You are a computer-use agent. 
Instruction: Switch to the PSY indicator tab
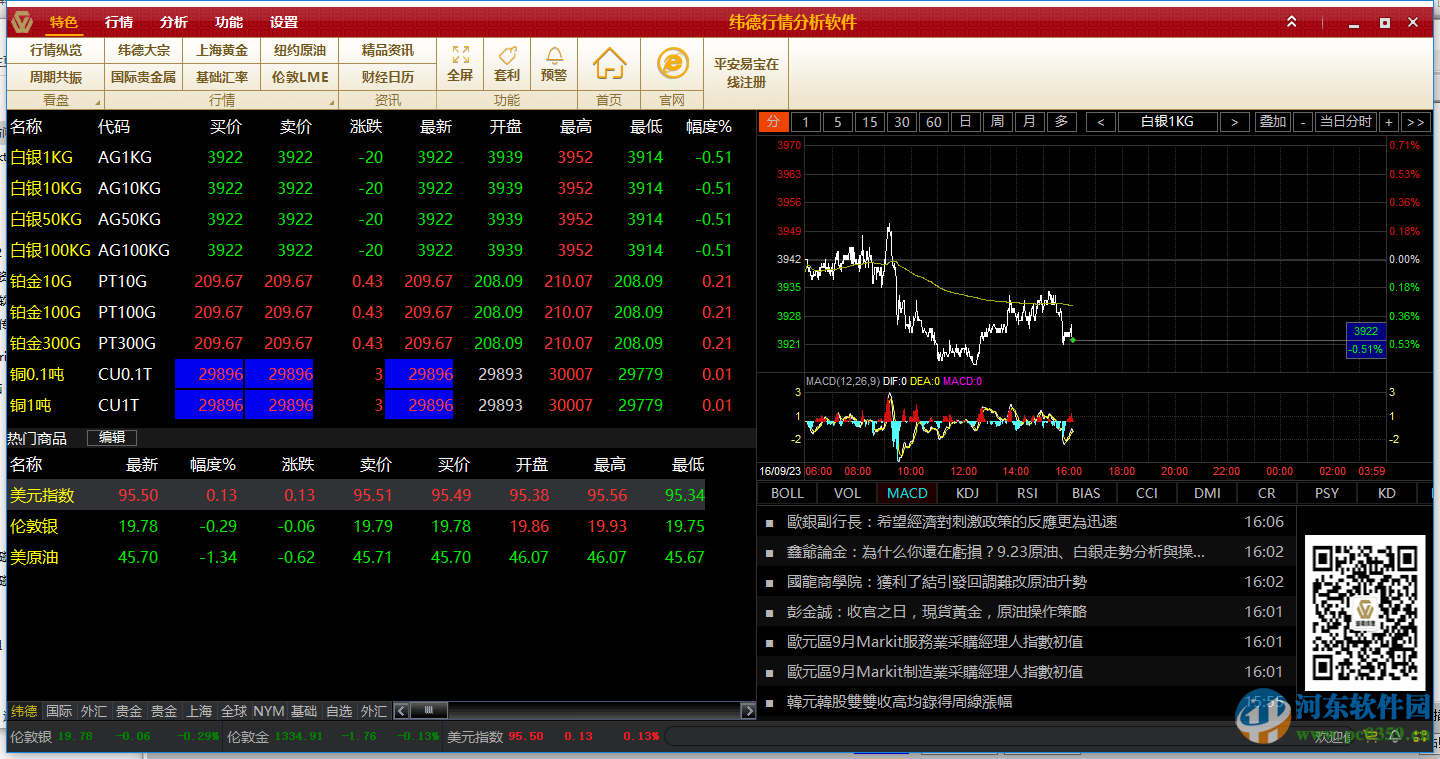coord(1327,493)
